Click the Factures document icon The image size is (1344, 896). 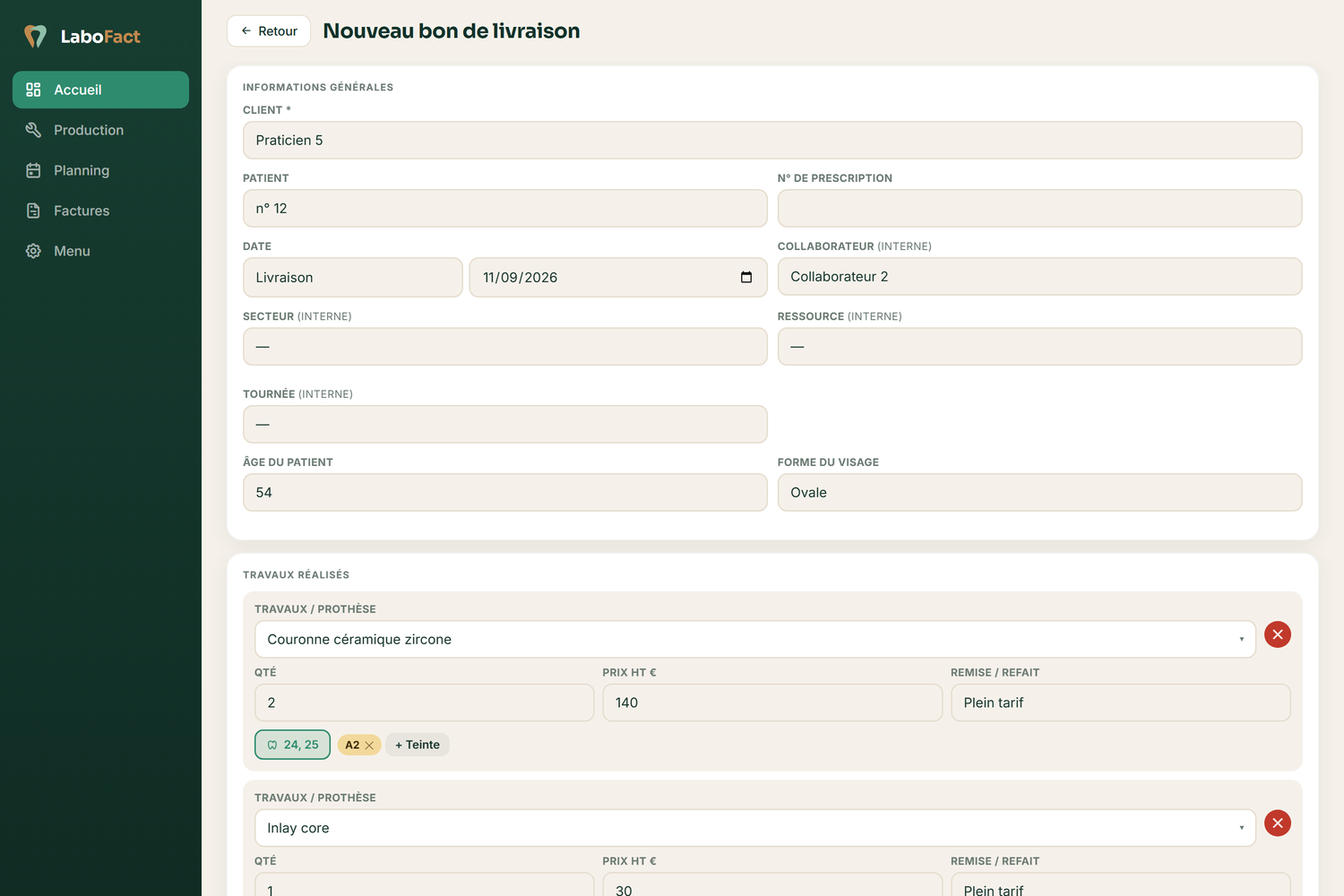coord(33,211)
